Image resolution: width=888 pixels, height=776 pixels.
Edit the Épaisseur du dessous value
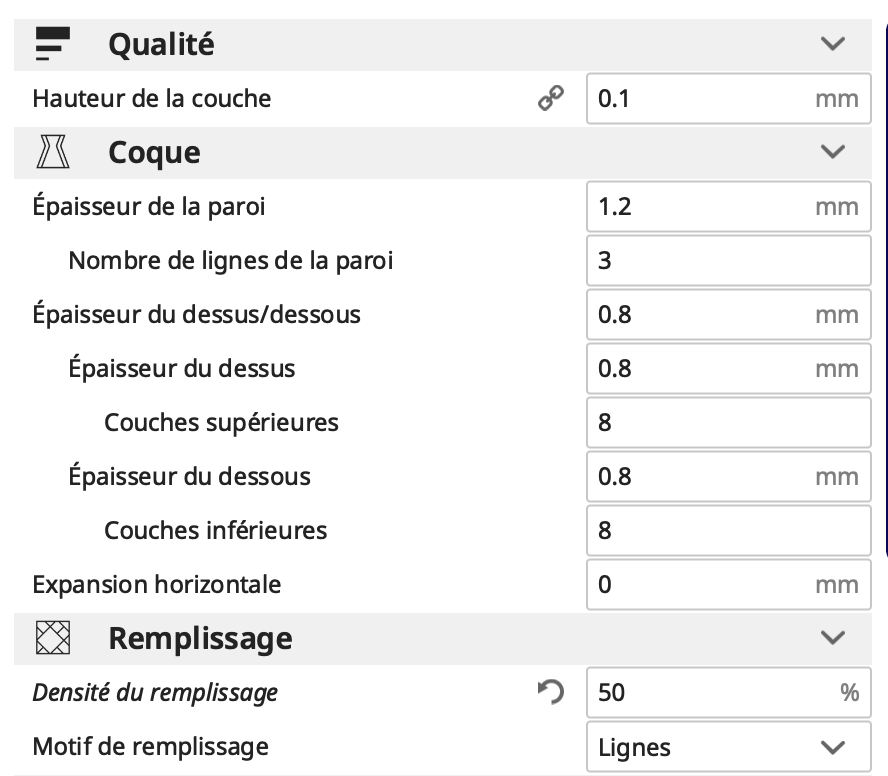(728, 476)
